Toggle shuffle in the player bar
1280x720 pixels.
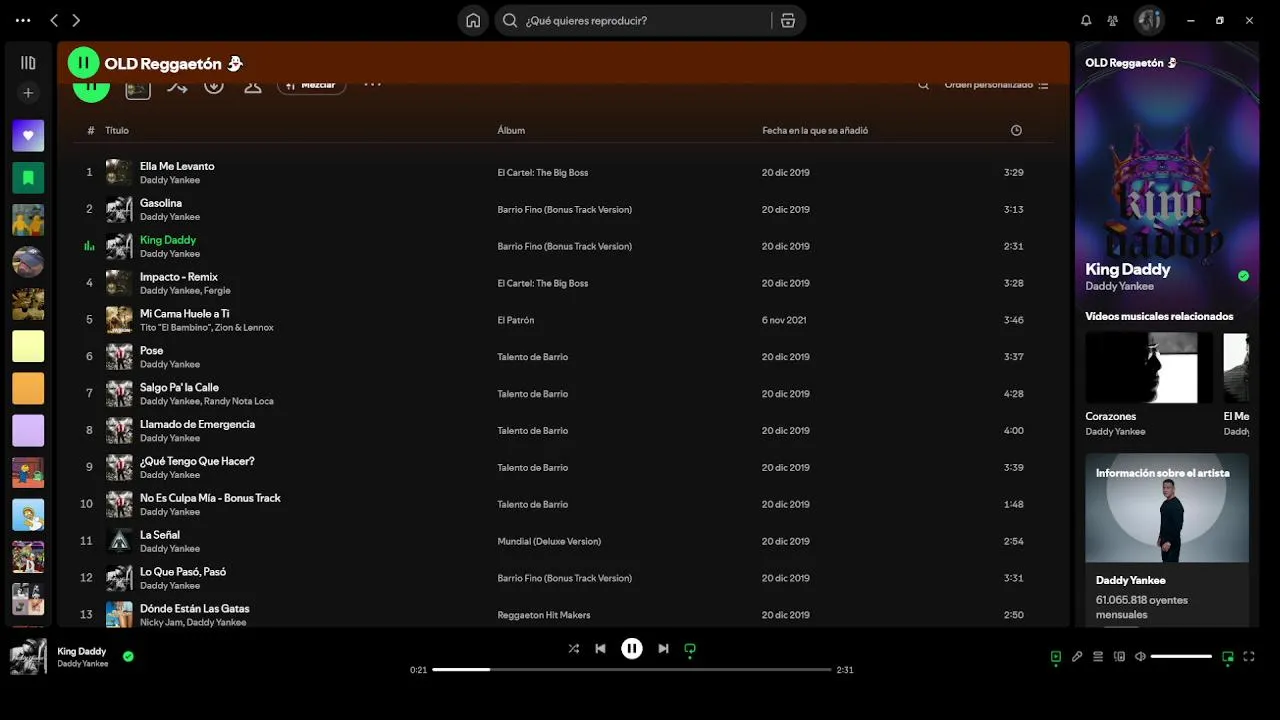573,649
